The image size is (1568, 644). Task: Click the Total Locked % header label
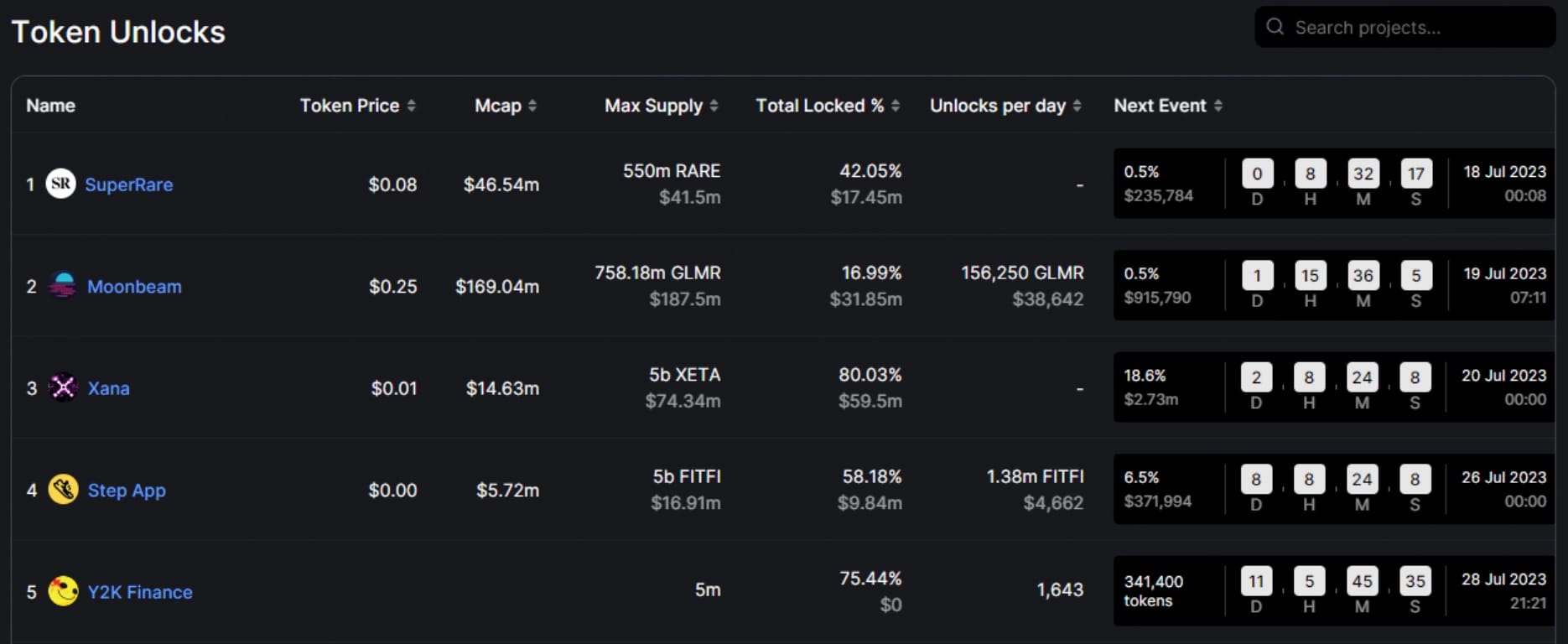click(820, 106)
